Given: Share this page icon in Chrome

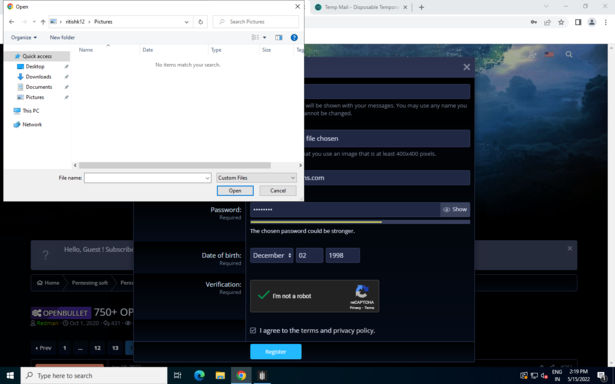Looking at the screenshot, I should point(548,22).
